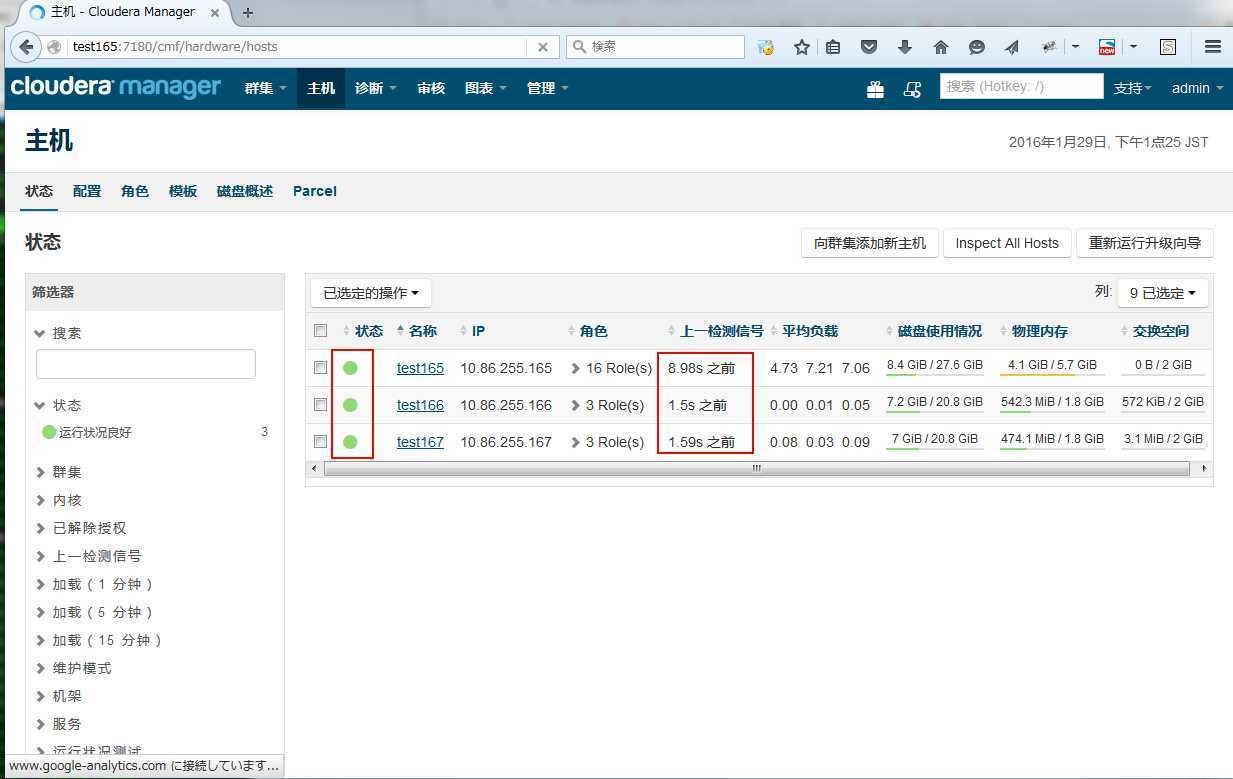Expand the 16 Role(s) for test165

point(611,368)
